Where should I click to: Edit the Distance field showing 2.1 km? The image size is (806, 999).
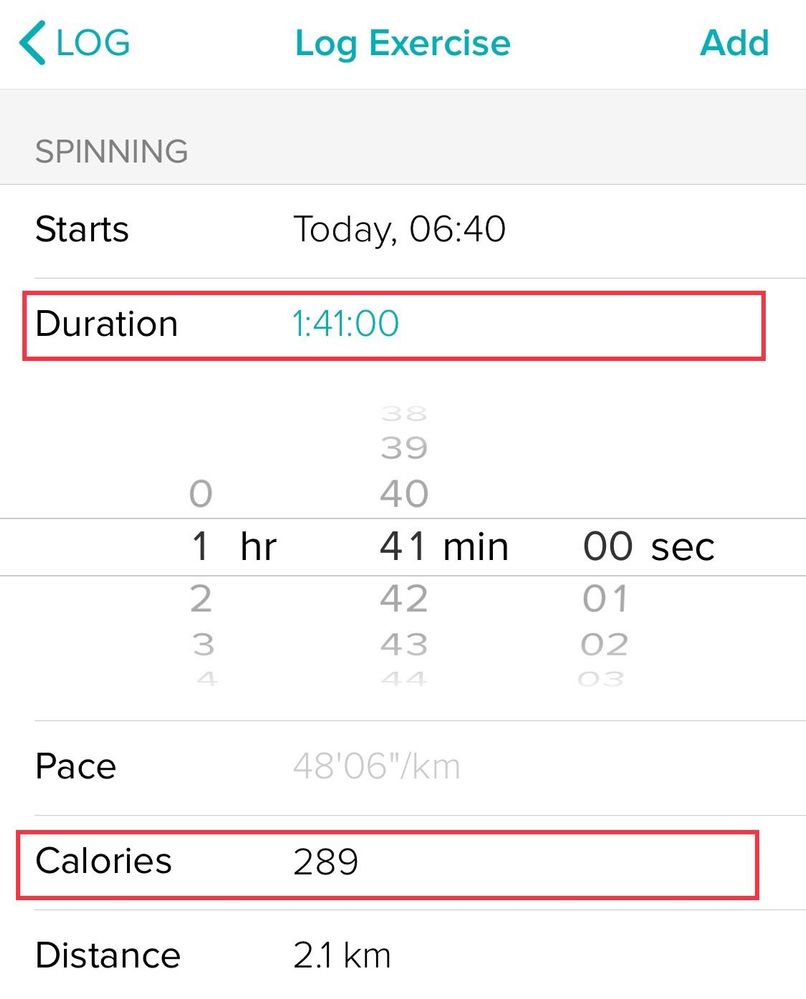(x=342, y=956)
